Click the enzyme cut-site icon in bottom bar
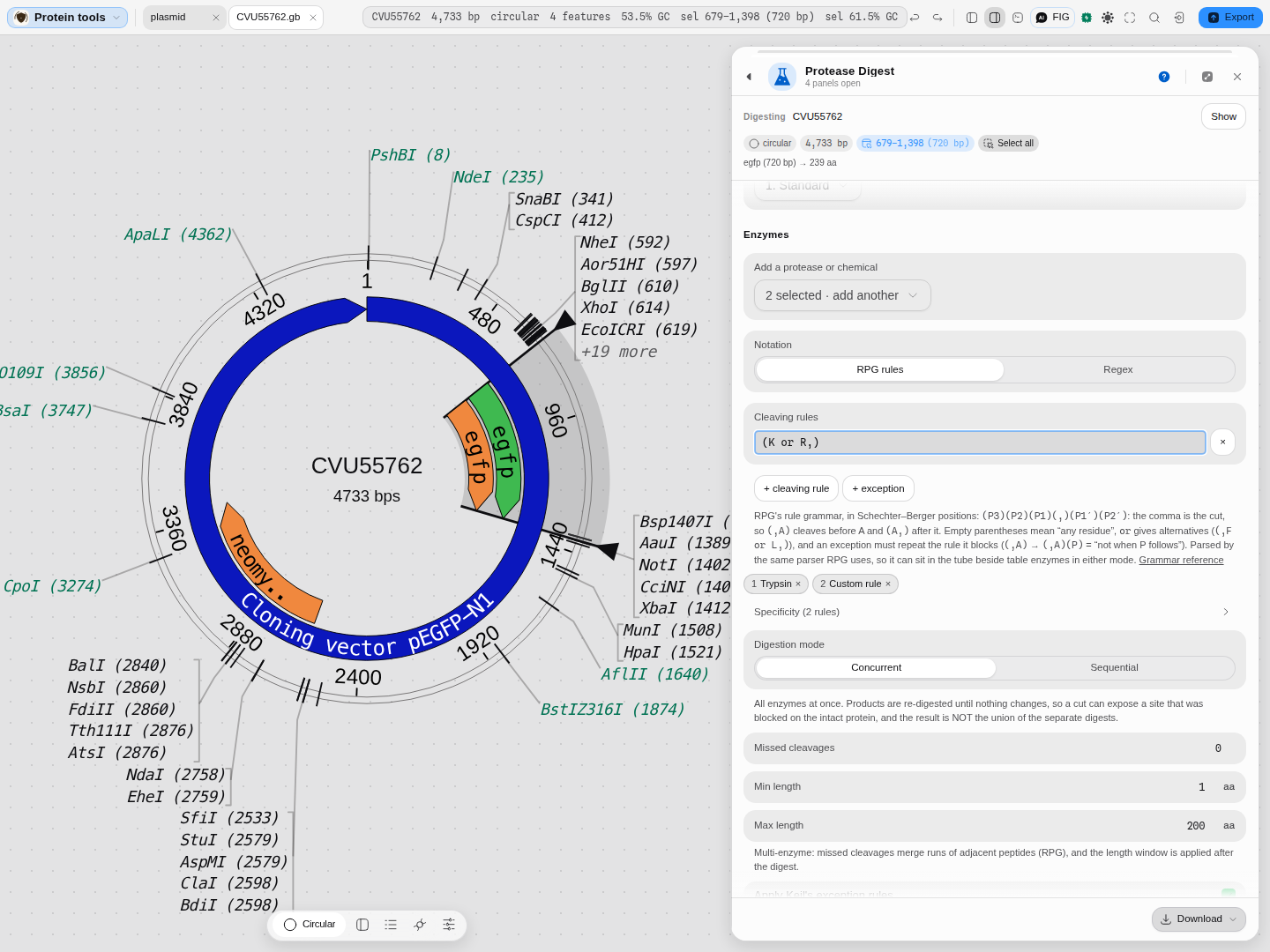The height and width of the screenshot is (952, 1270). [420, 925]
